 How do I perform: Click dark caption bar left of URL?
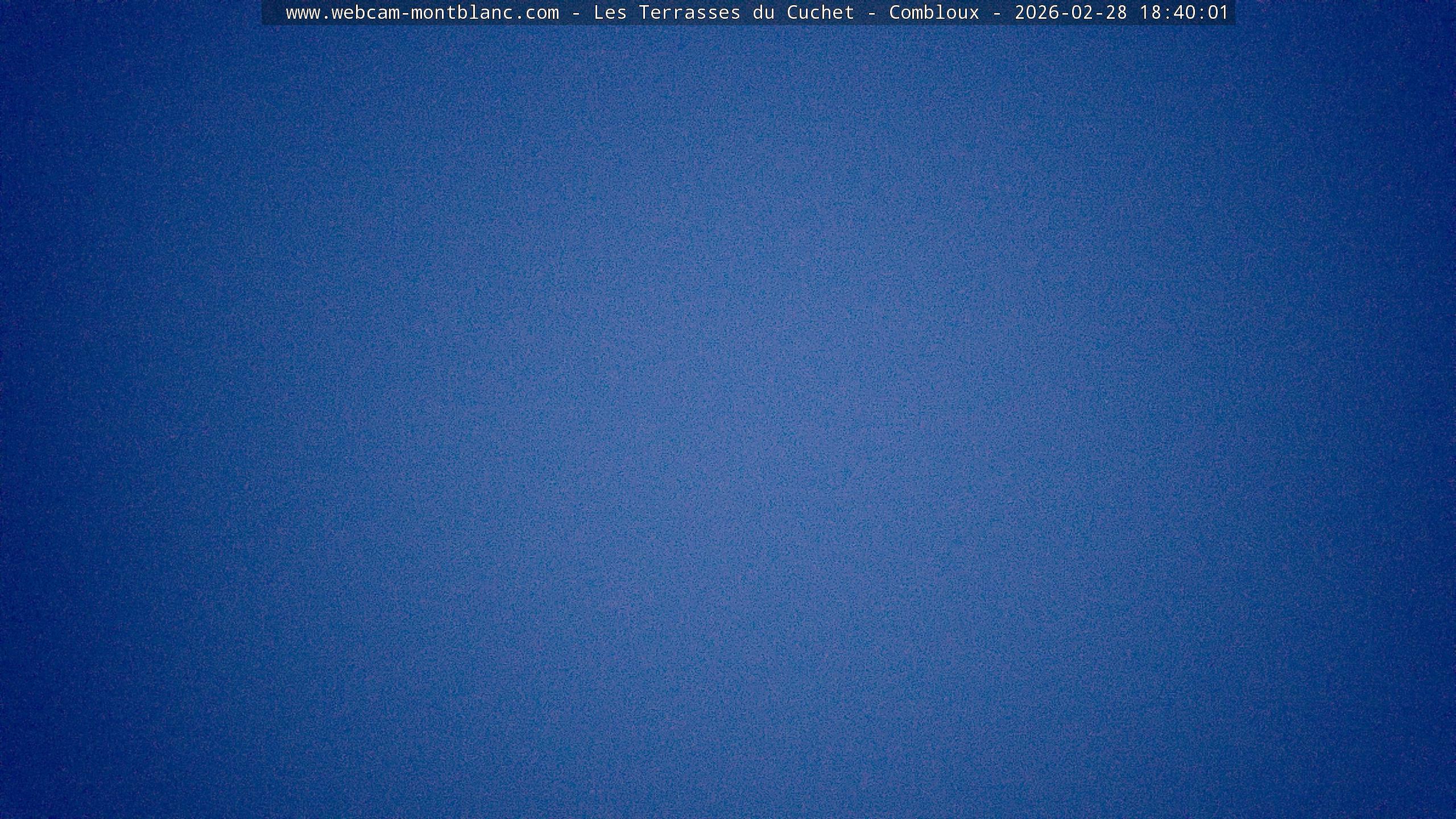pos(273,13)
